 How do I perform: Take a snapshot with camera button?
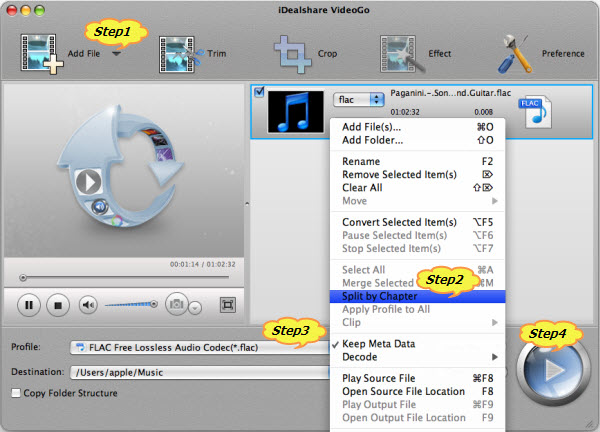click(176, 304)
